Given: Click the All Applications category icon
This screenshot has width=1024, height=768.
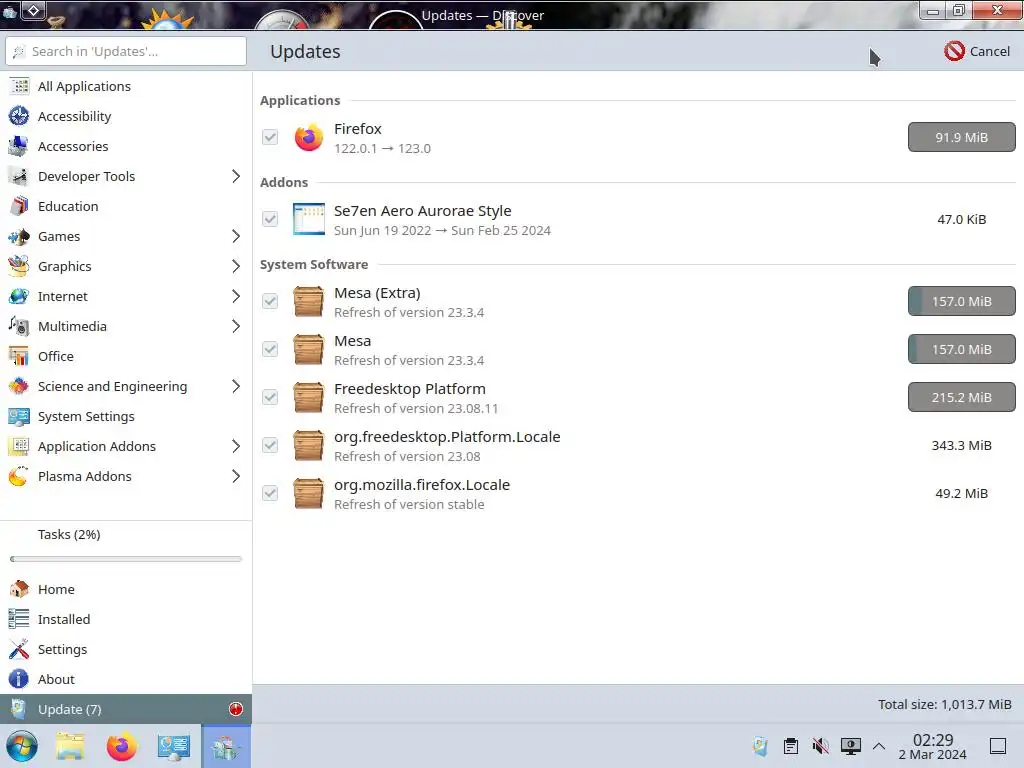Looking at the screenshot, I should click(x=19, y=86).
